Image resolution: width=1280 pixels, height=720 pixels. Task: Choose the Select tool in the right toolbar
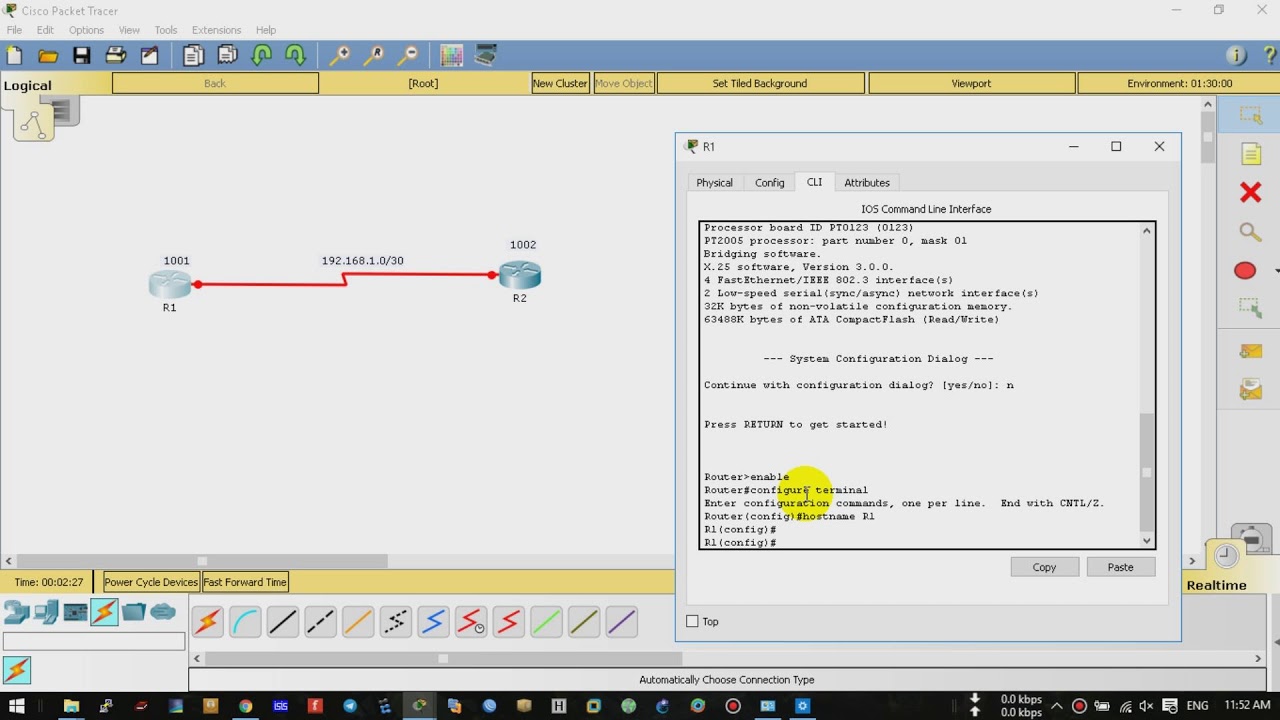coord(1250,116)
